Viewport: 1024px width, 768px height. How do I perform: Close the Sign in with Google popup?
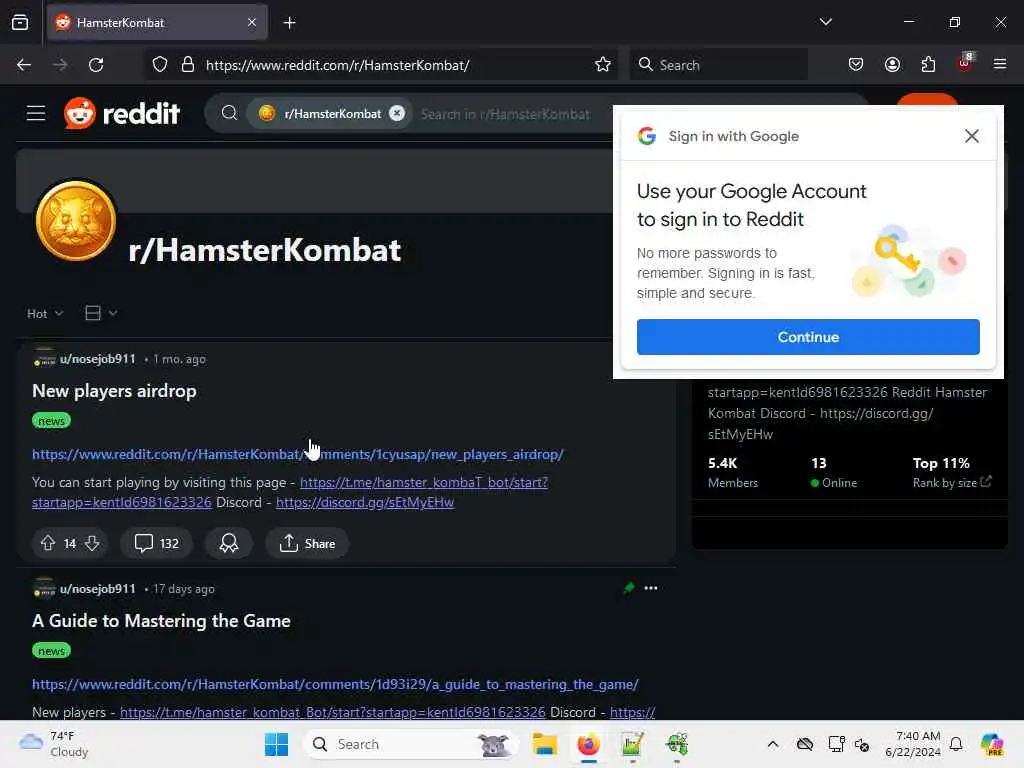(971, 136)
